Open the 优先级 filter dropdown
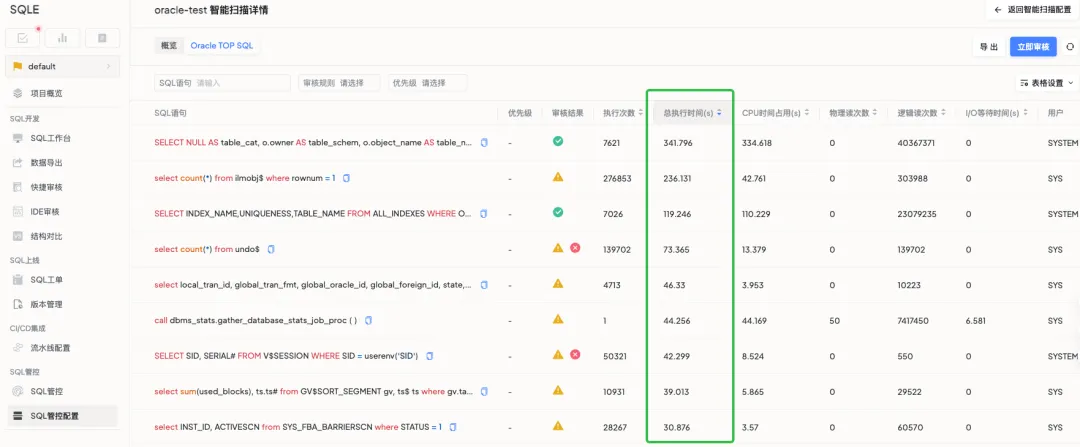1080x447 pixels. (427, 83)
